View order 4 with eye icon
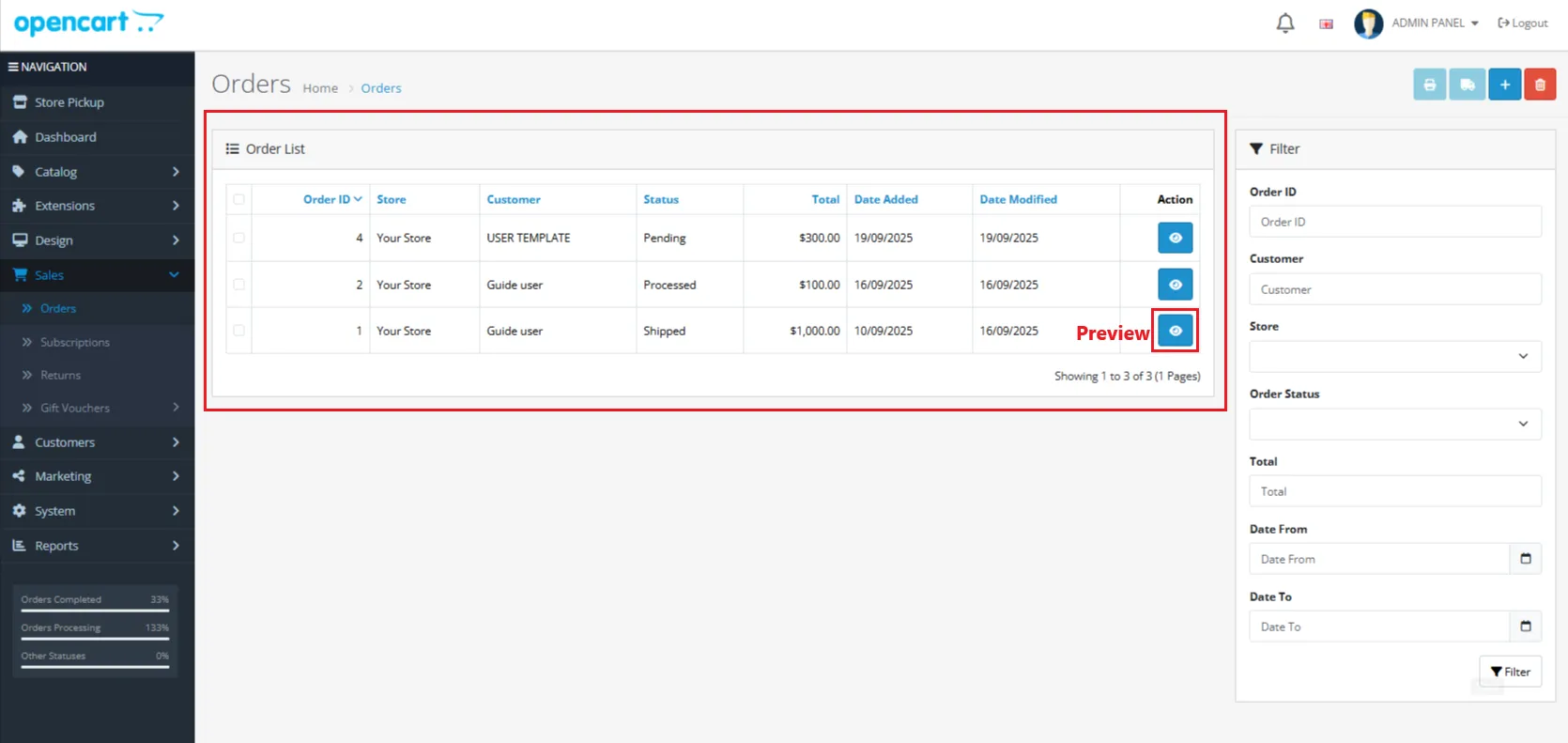The image size is (1568, 743). (x=1175, y=238)
